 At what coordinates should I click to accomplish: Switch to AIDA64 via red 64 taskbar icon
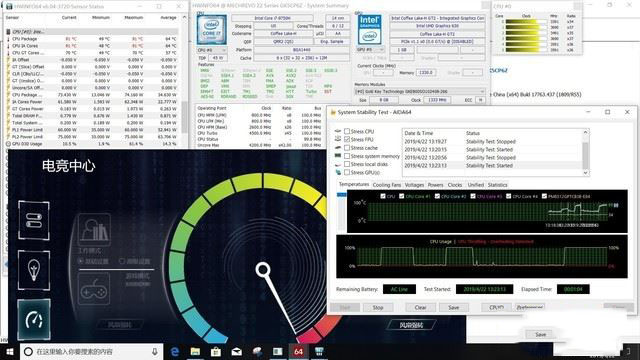pos(298,351)
